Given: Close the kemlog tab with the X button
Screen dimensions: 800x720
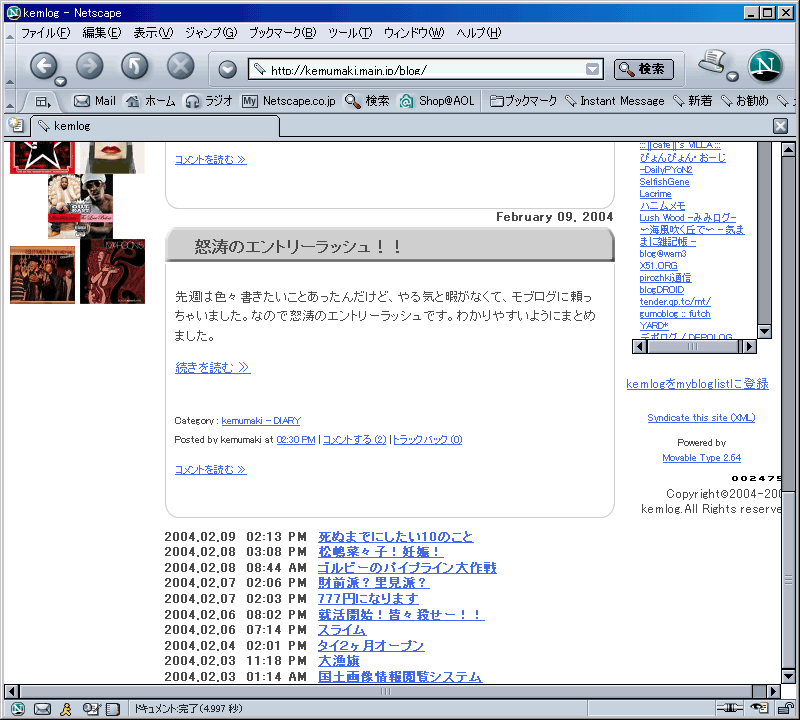Looking at the screenshot, I should [x=780, y=126].
